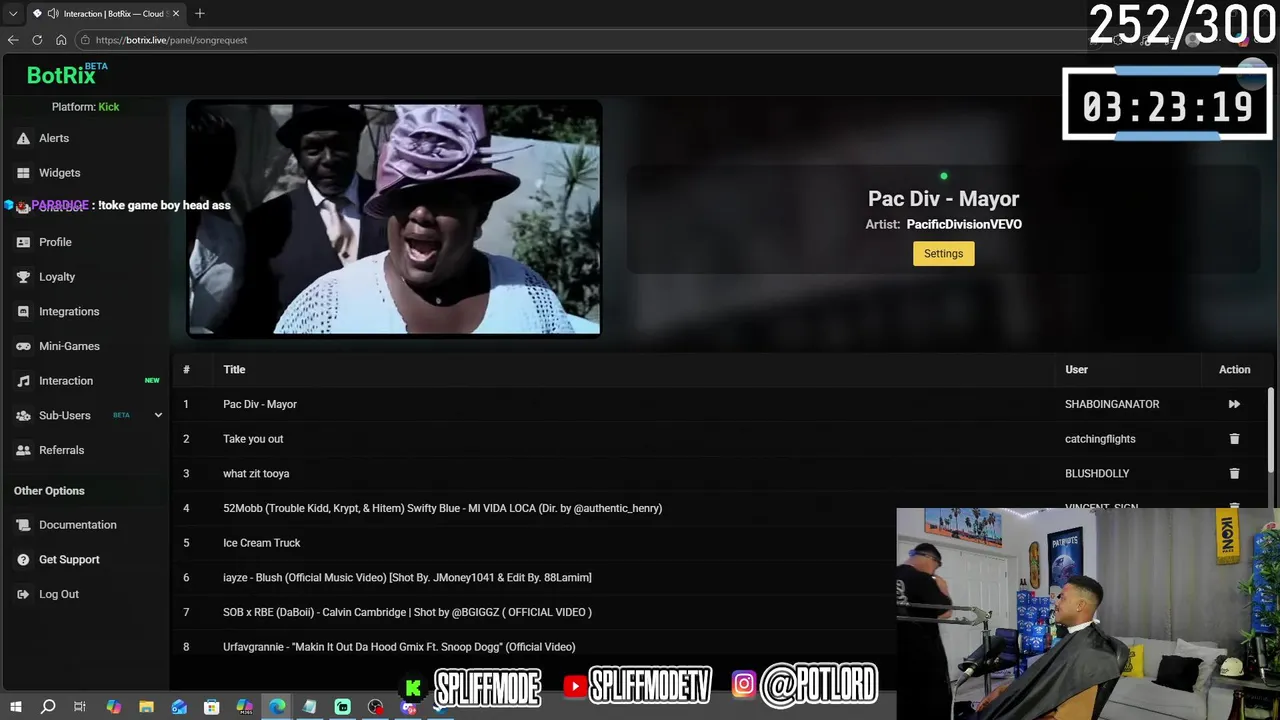The image size is (1280, 720).
Task: Click user BLUSHDOLLY in the queue
Action: pos(1097,473)
